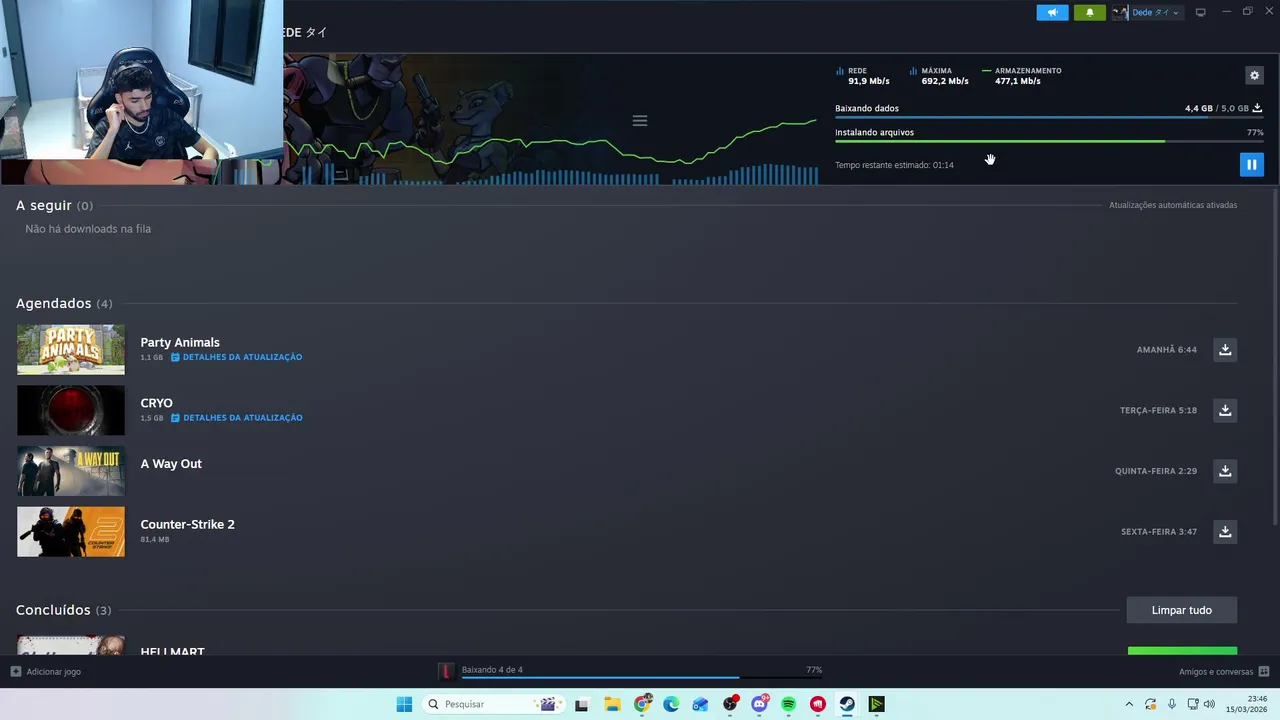1280x720 pixels.
Task: Click the download icon beside 5,0 GB
Action: coord(1257,108)
